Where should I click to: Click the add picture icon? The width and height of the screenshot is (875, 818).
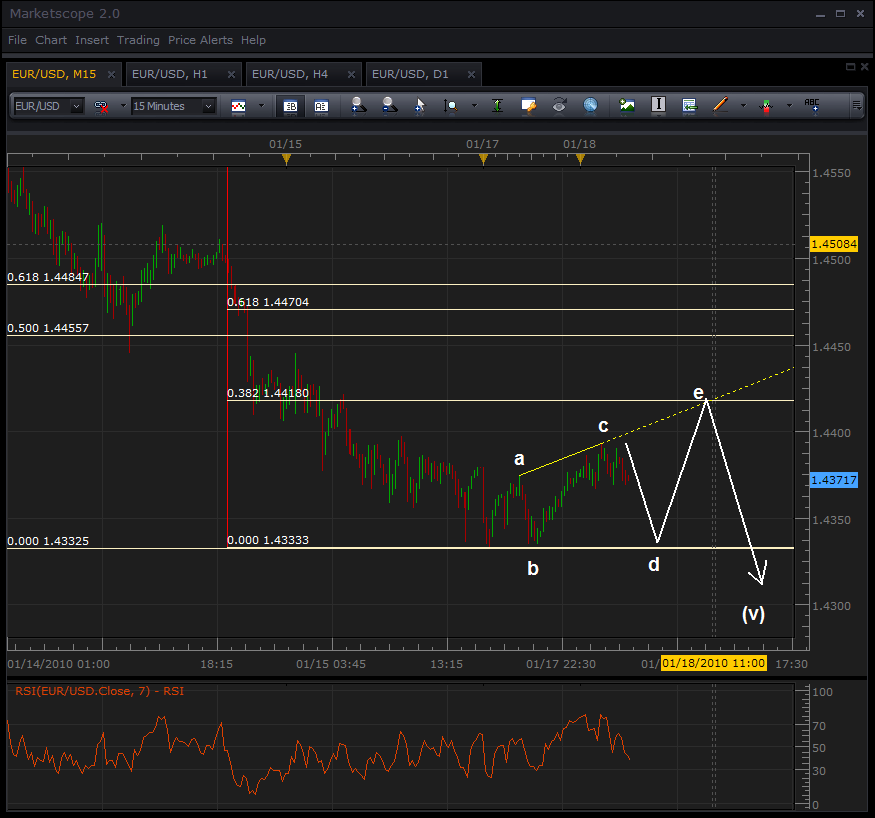pyautogui.click(x=627, y=105)
